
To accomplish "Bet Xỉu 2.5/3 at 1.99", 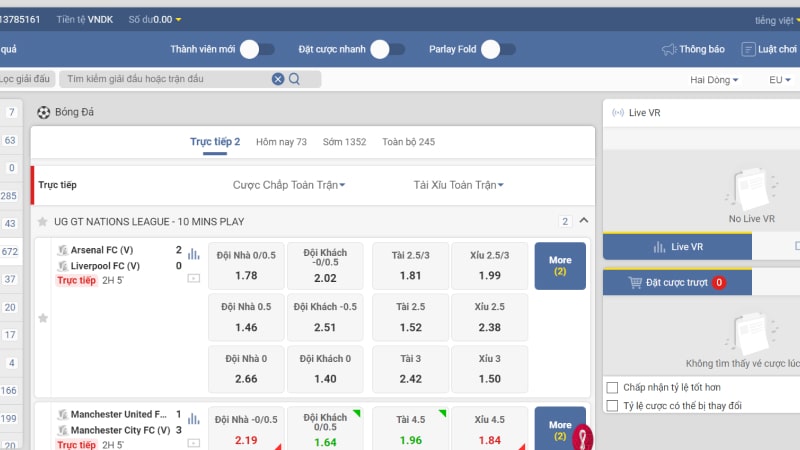I will pyautogui.click(x=490, y=266).
